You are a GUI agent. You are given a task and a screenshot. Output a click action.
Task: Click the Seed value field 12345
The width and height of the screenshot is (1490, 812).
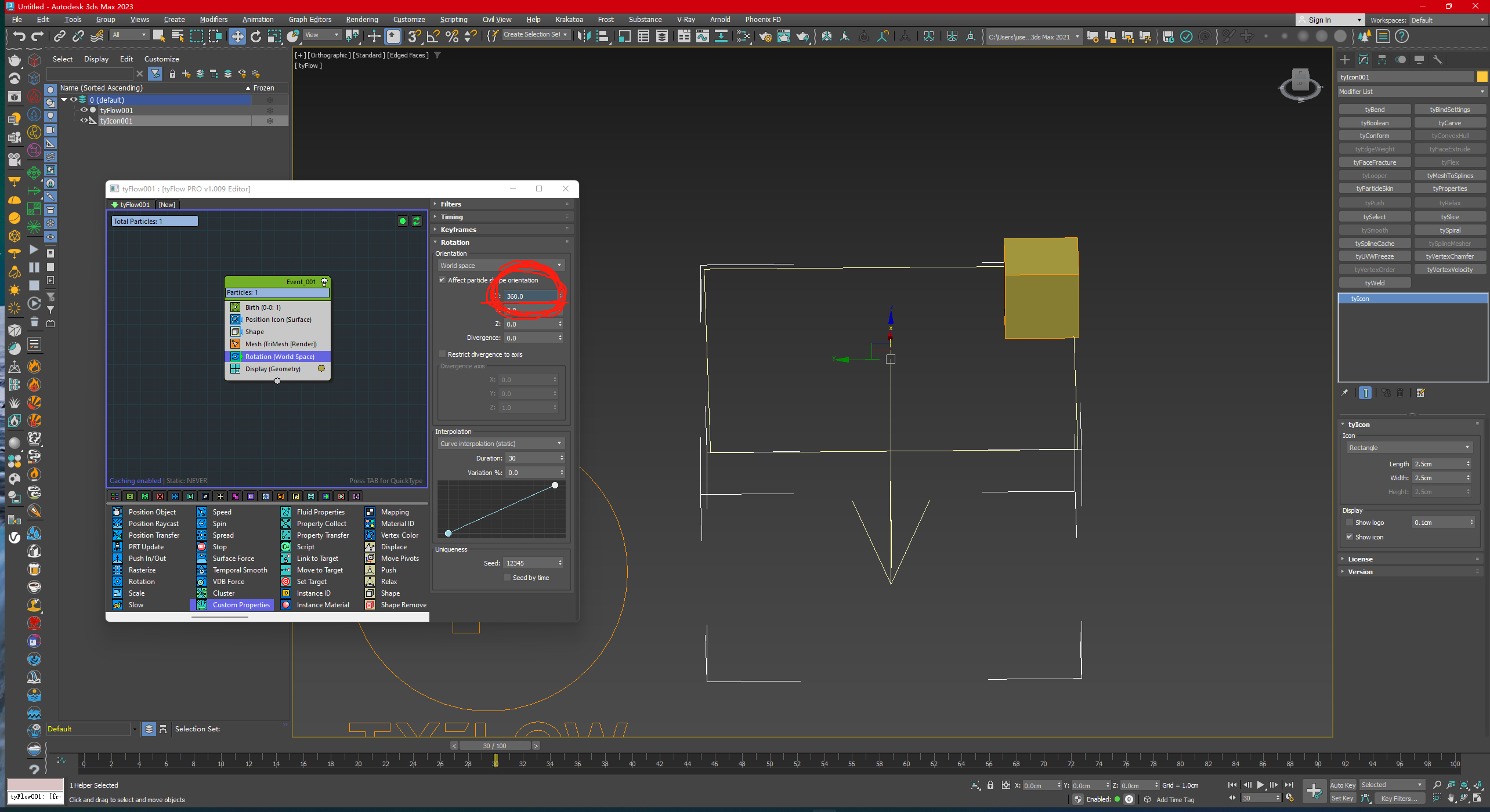(529, 563)
